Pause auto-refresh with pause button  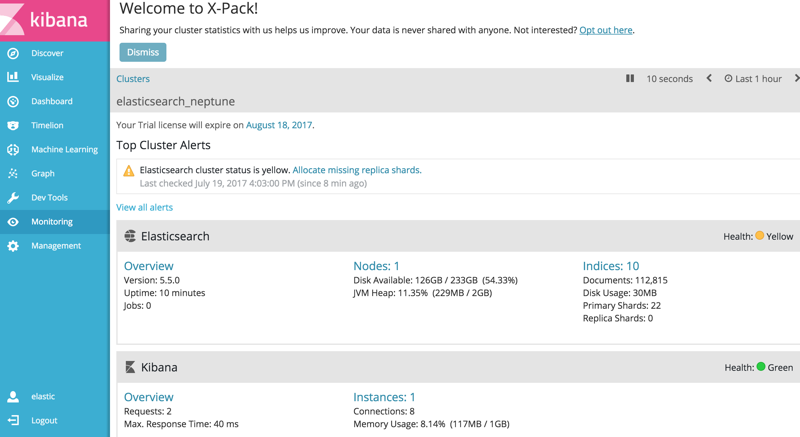click(630, 78)
